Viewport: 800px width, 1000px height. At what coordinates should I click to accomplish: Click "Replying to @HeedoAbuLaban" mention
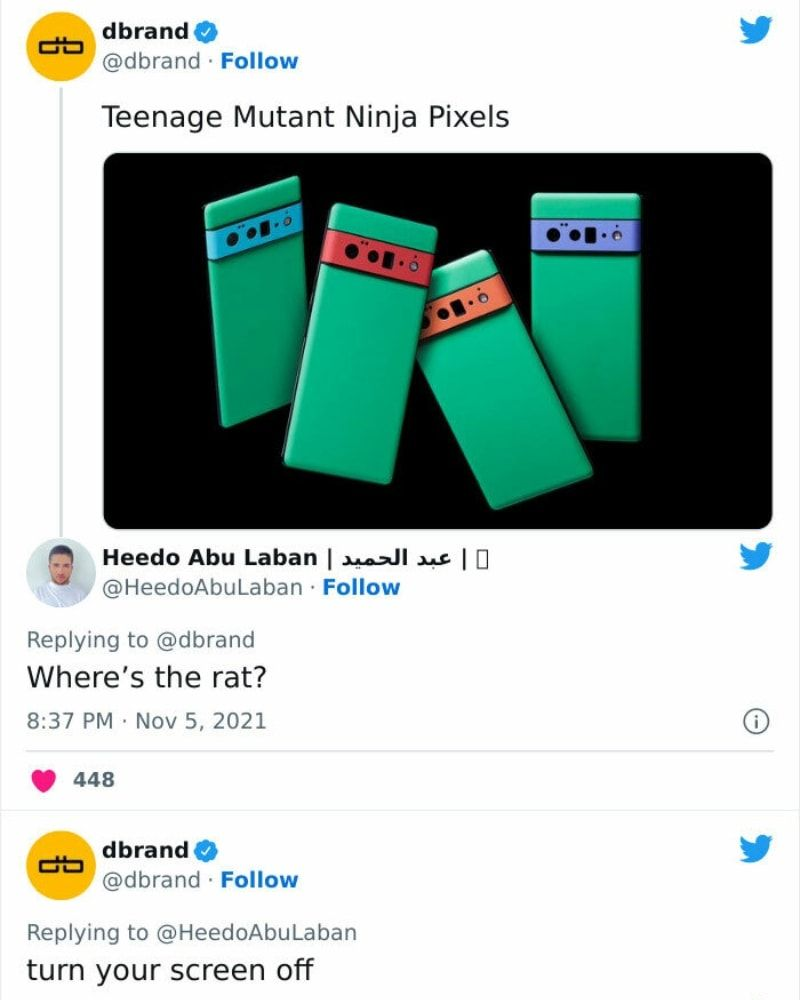pyautogui.click(x=256, y=932)
